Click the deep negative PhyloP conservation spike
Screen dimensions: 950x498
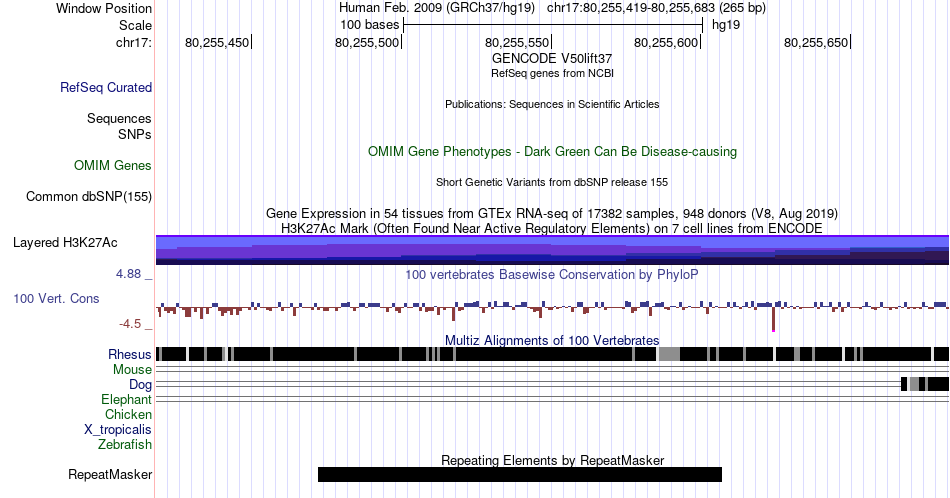coord(773,319)
